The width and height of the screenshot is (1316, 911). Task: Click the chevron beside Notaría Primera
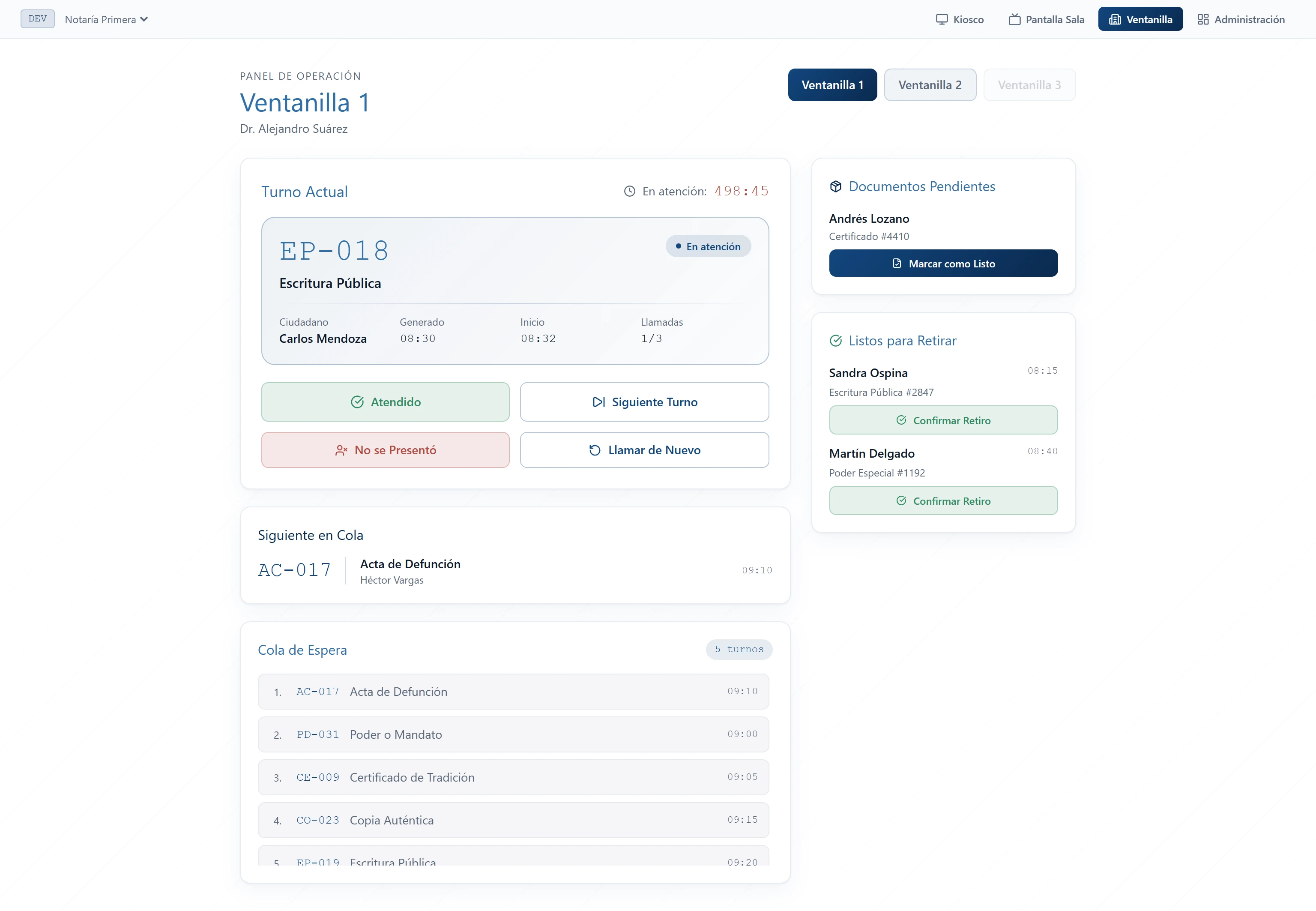pyautogui.click(x=144, y=19)
